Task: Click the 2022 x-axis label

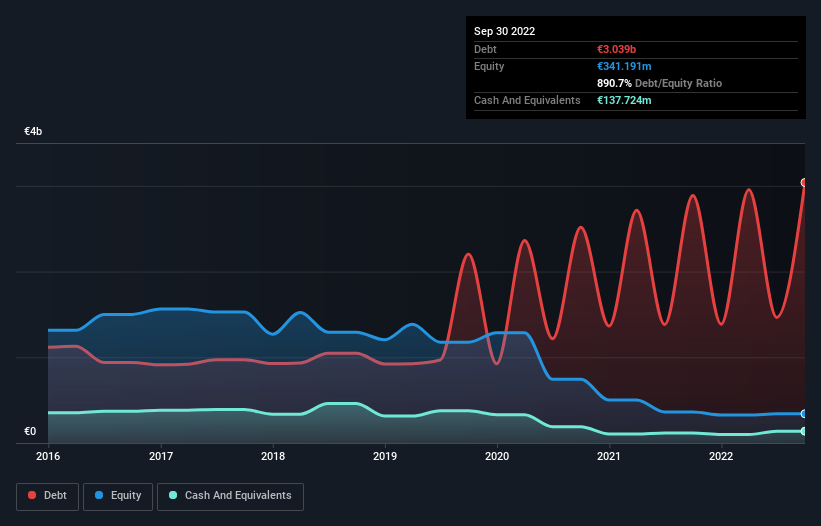Action: [x=721, y=456]
